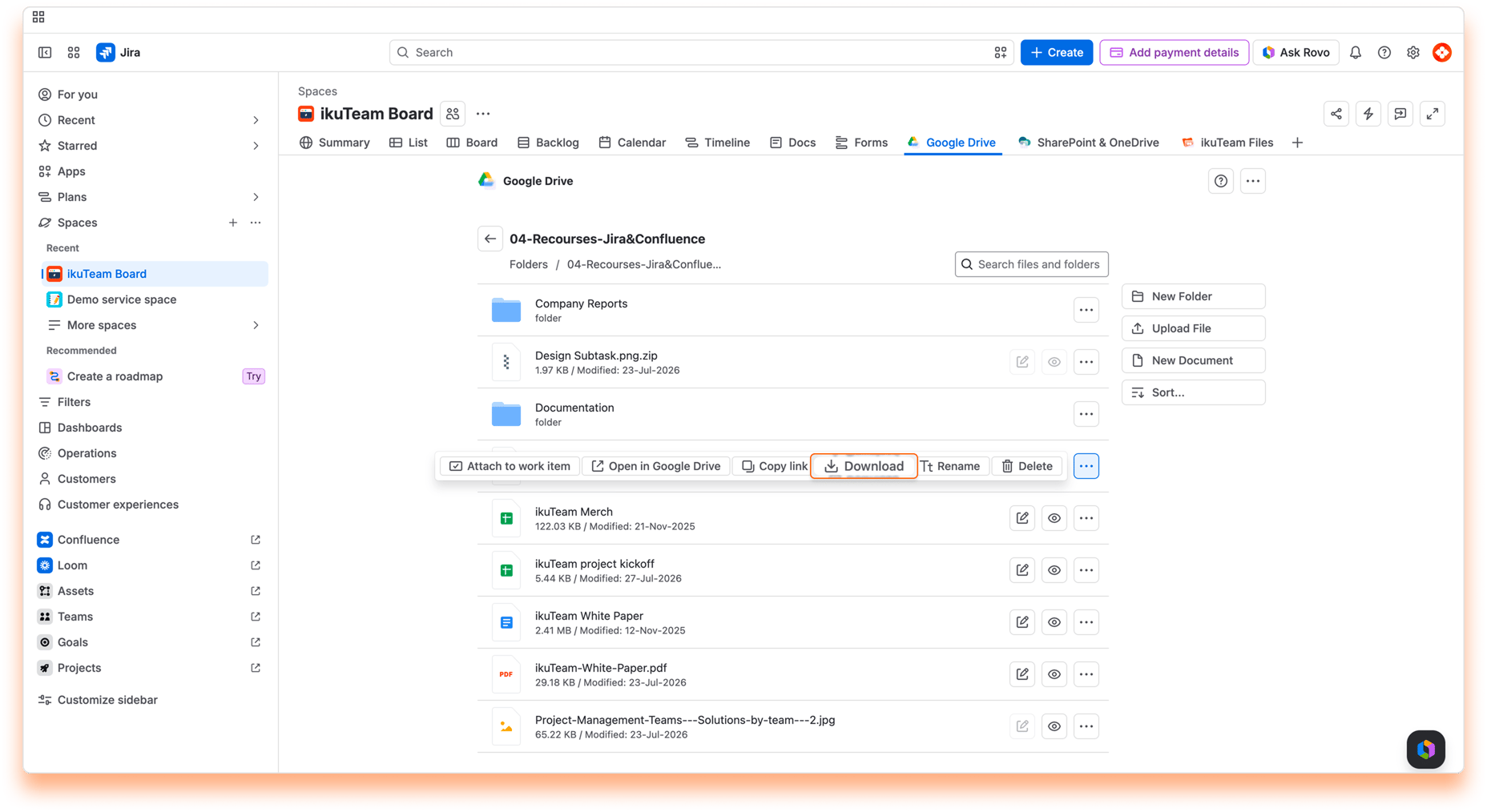Click the blue Create button

pos(1056,53)
